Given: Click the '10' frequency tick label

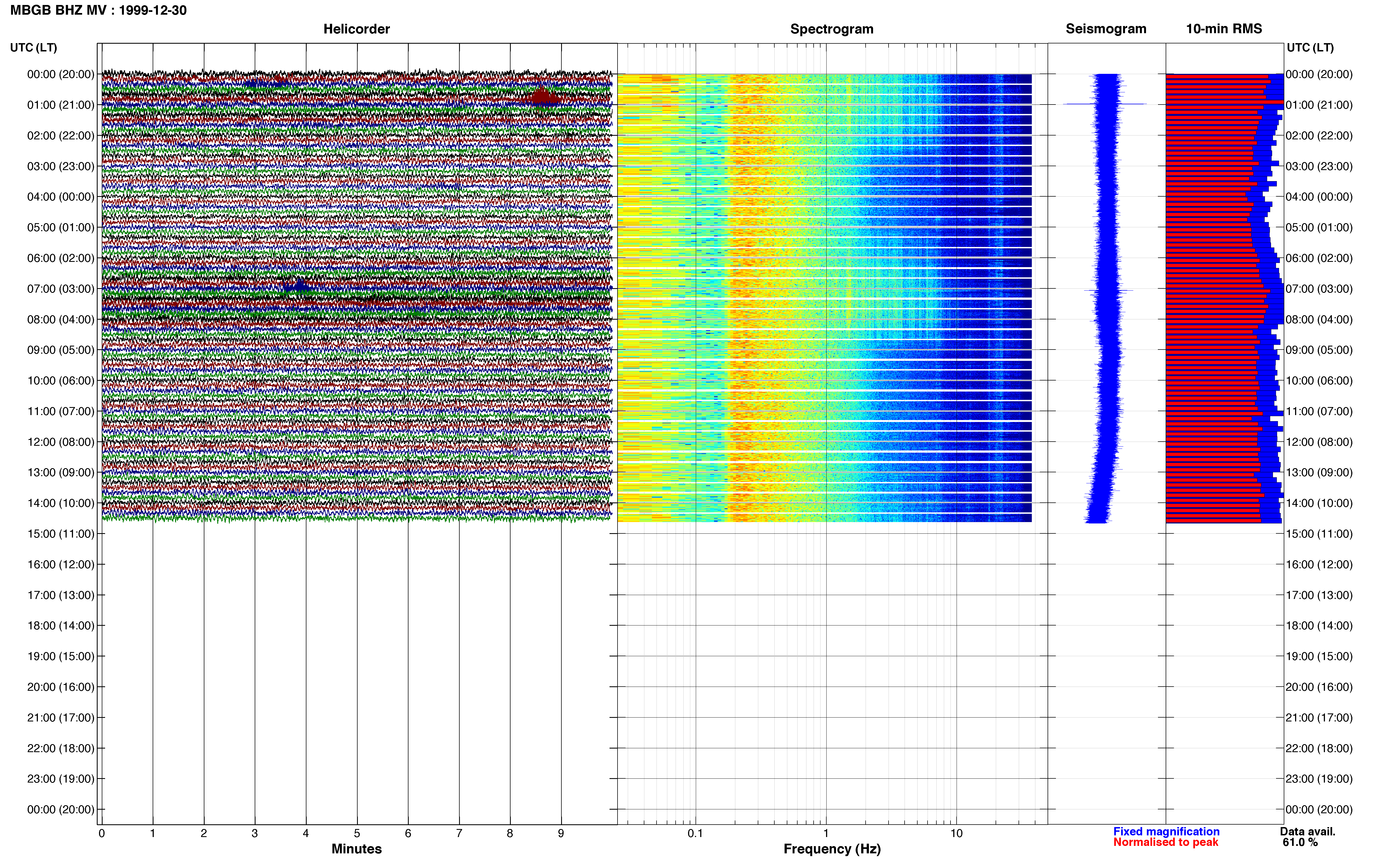Looking at the screenshot, I should (956, 833).
